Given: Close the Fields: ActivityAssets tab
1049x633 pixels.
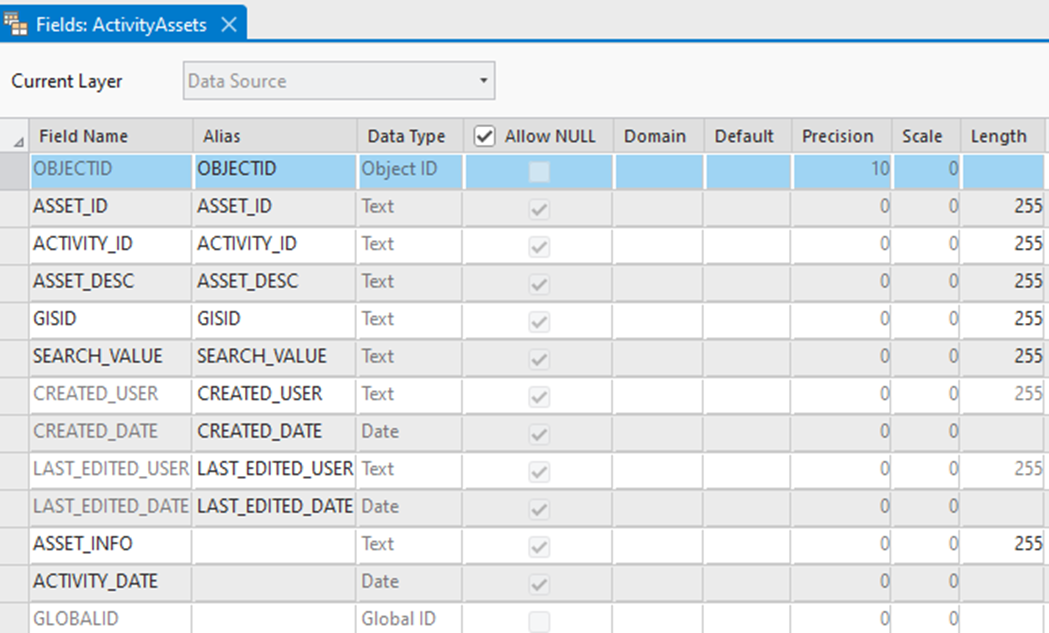Looking at the screenshot, I should coord(229,25).
